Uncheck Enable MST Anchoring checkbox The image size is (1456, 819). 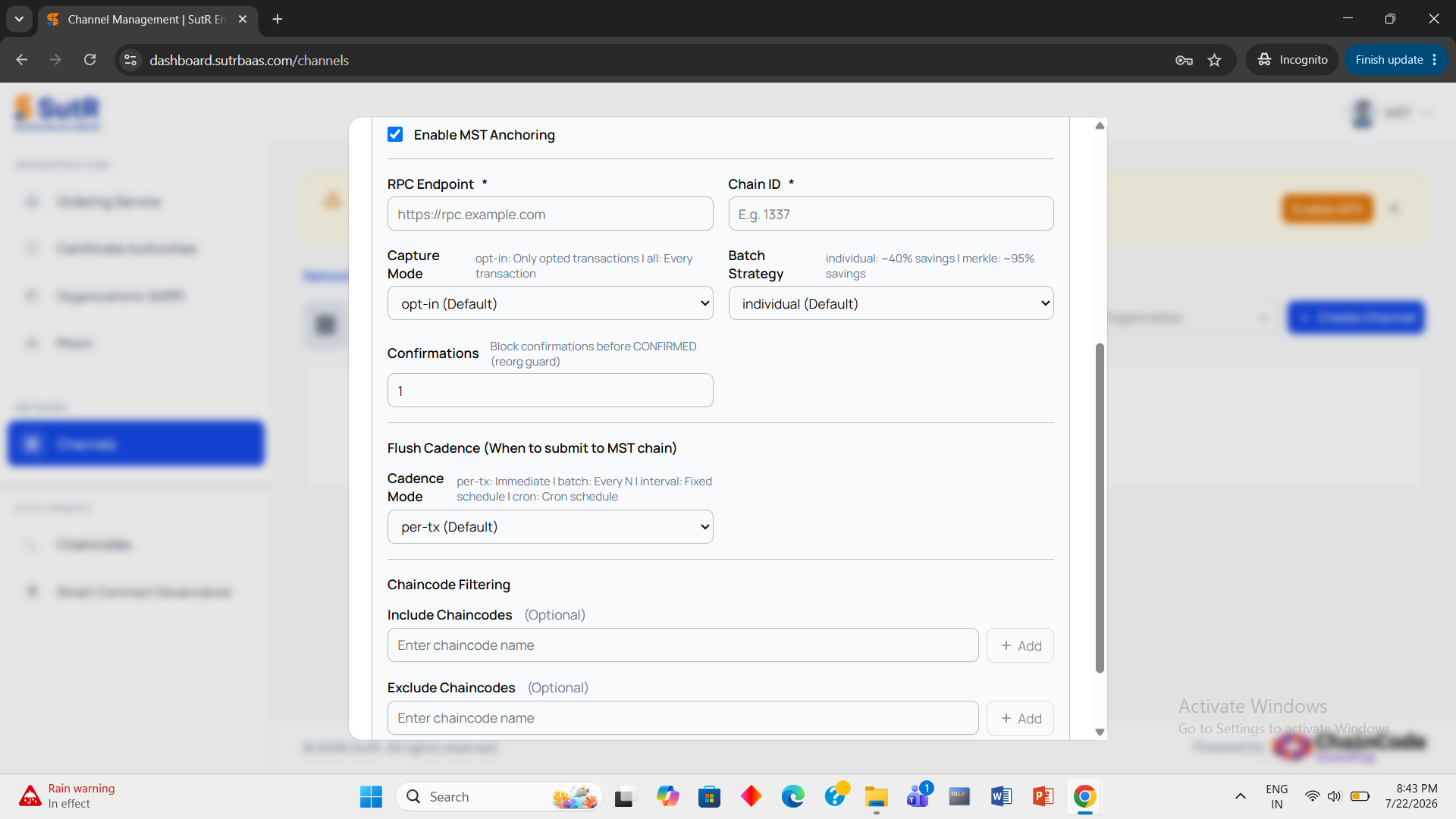pyautogui.click(x=395, y=134)
